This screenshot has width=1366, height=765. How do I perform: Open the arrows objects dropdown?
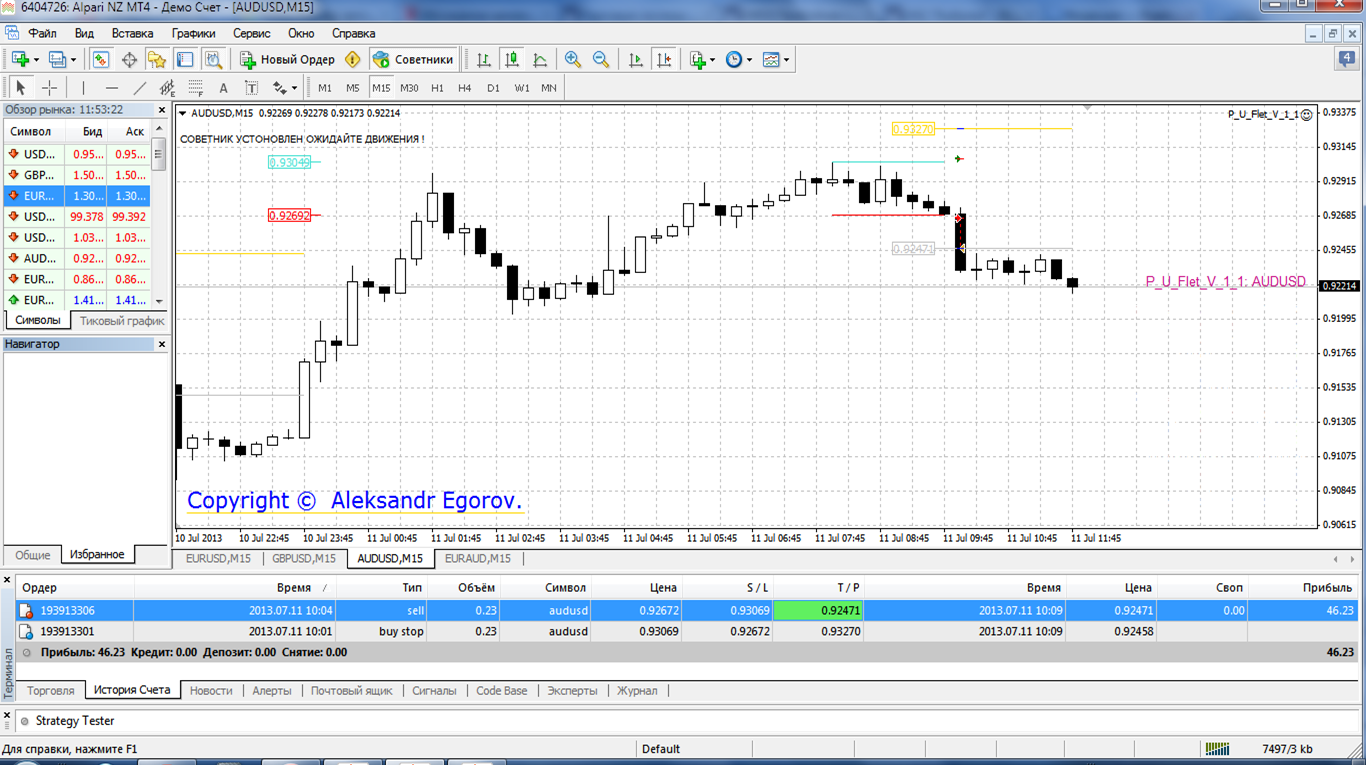click(284, 88)
